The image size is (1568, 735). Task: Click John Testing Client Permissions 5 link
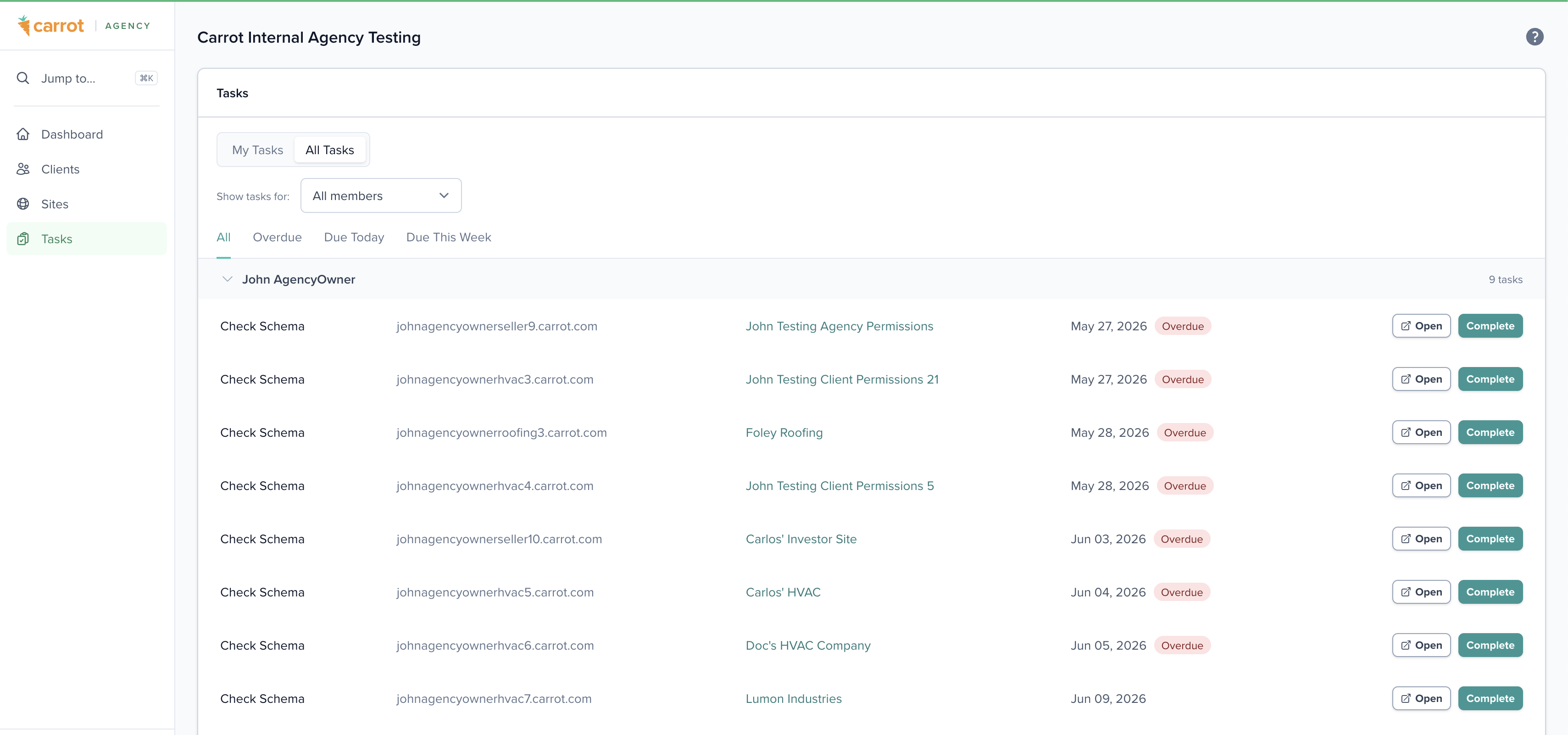click(x=840, y=486)
